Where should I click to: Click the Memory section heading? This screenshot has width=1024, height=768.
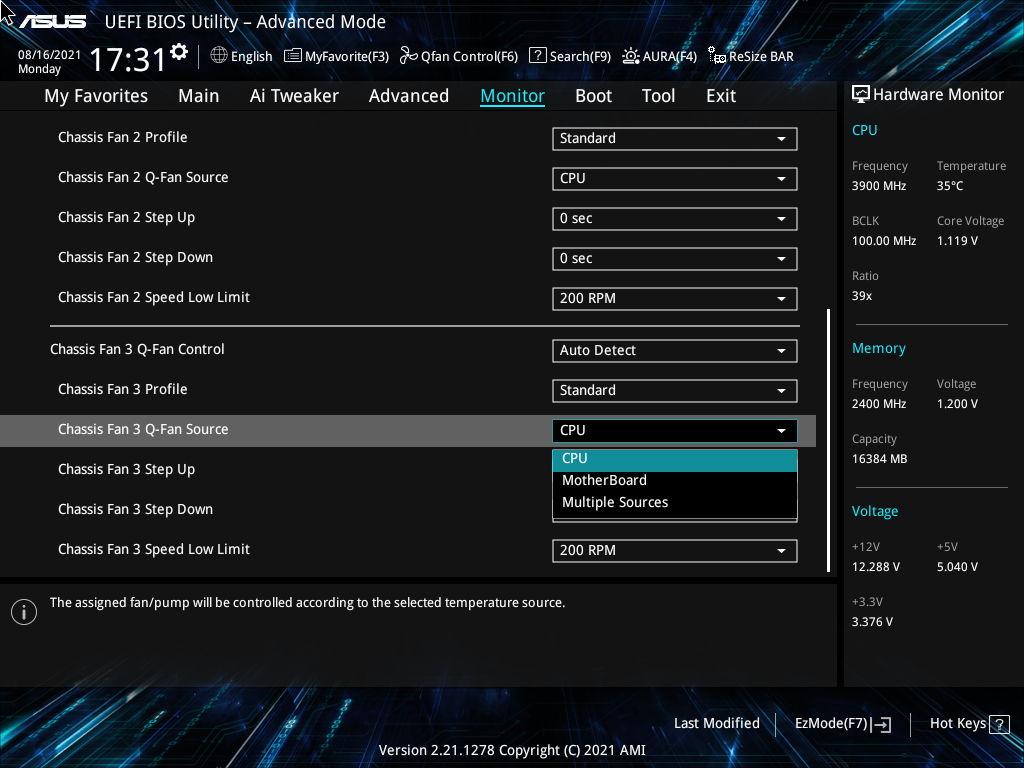click(879, 349)
